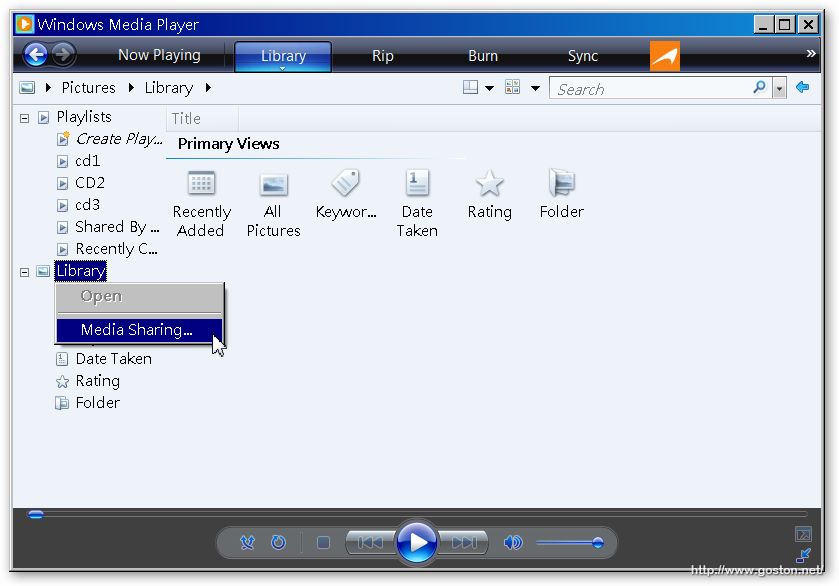Click Create Playlist in the tree
Screen dimensions: 839x586
click(x=119, y=139)
